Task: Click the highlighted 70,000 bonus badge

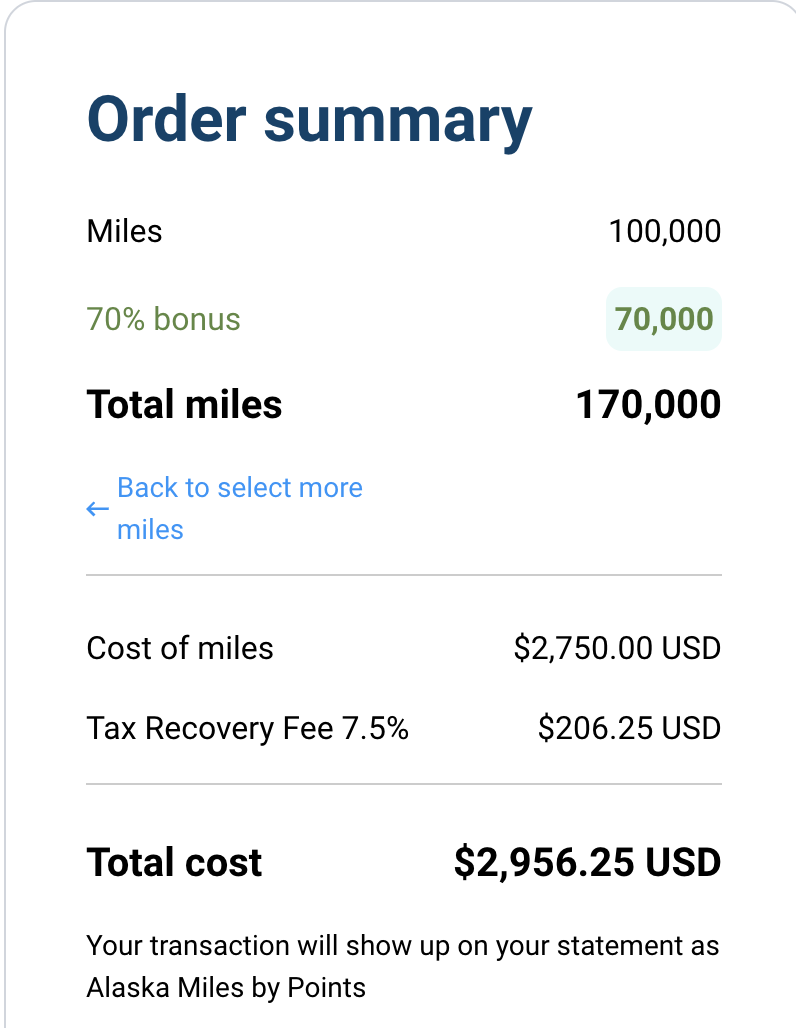Action: click(x=664, y=319)
